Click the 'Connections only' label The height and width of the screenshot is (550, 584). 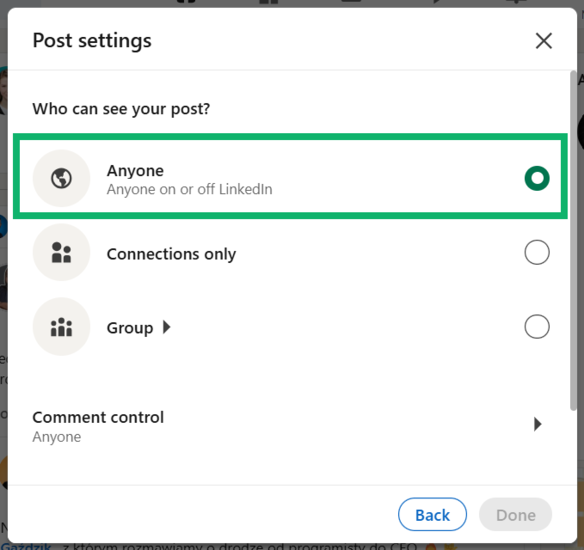(x=171, y=254)
